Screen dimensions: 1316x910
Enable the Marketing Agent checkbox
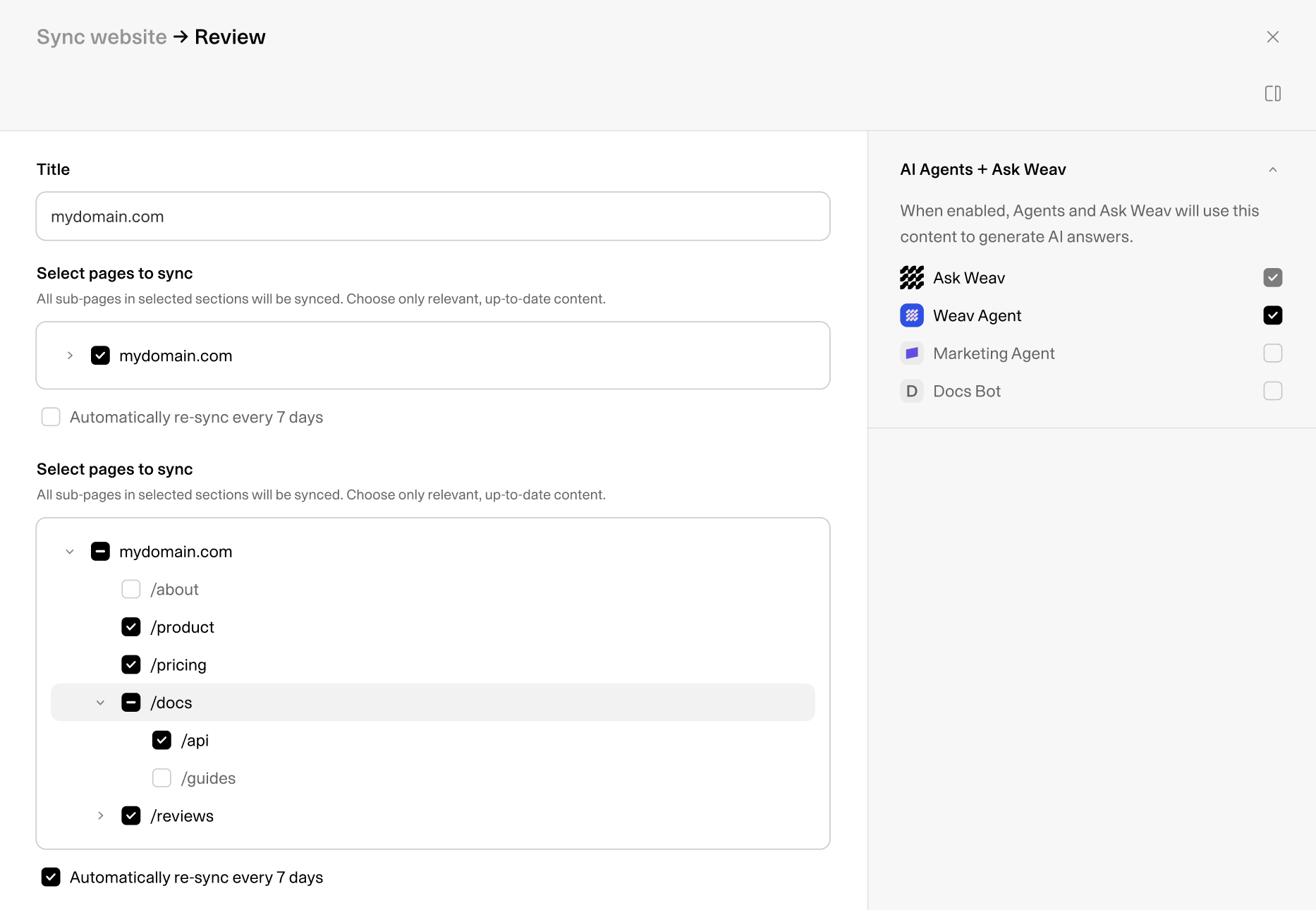pyautogui.click(x=1272, y=353)
